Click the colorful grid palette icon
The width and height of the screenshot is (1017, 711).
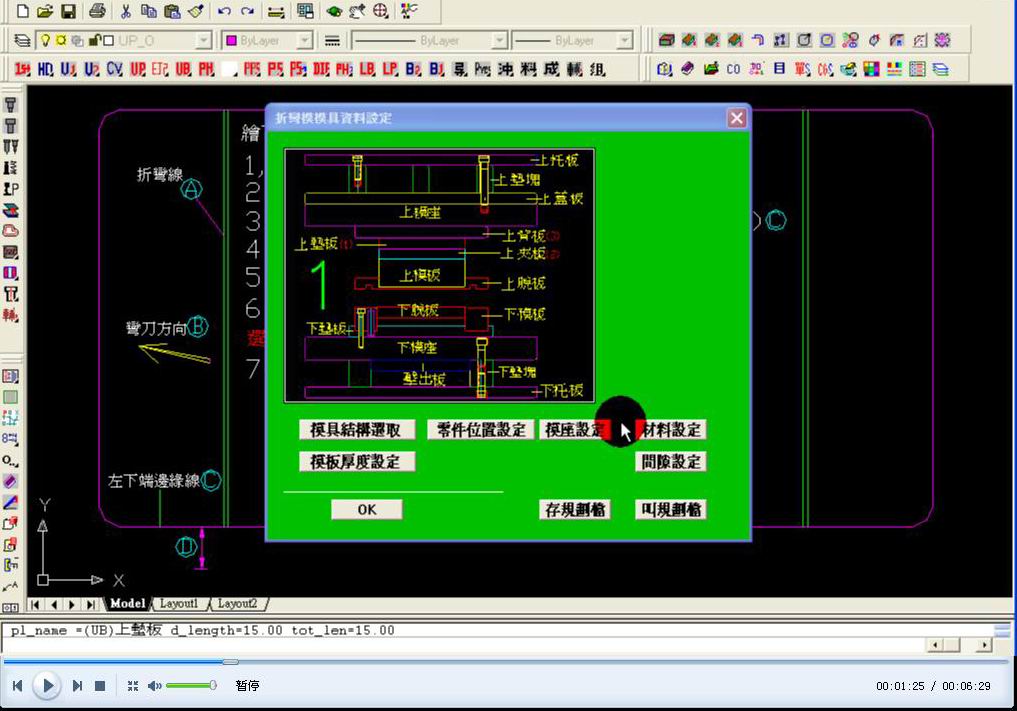(x=871, y=69)
